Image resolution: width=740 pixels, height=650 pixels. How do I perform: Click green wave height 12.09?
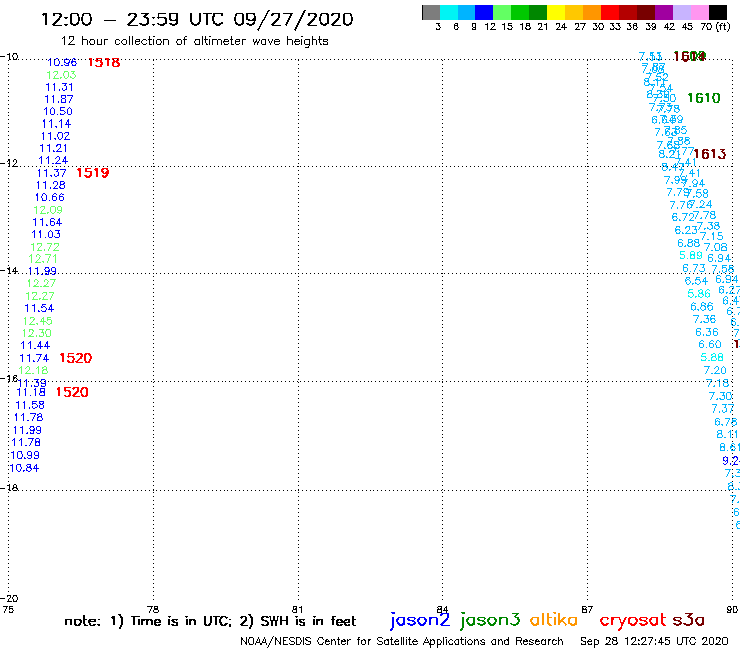tap(48, 210)
